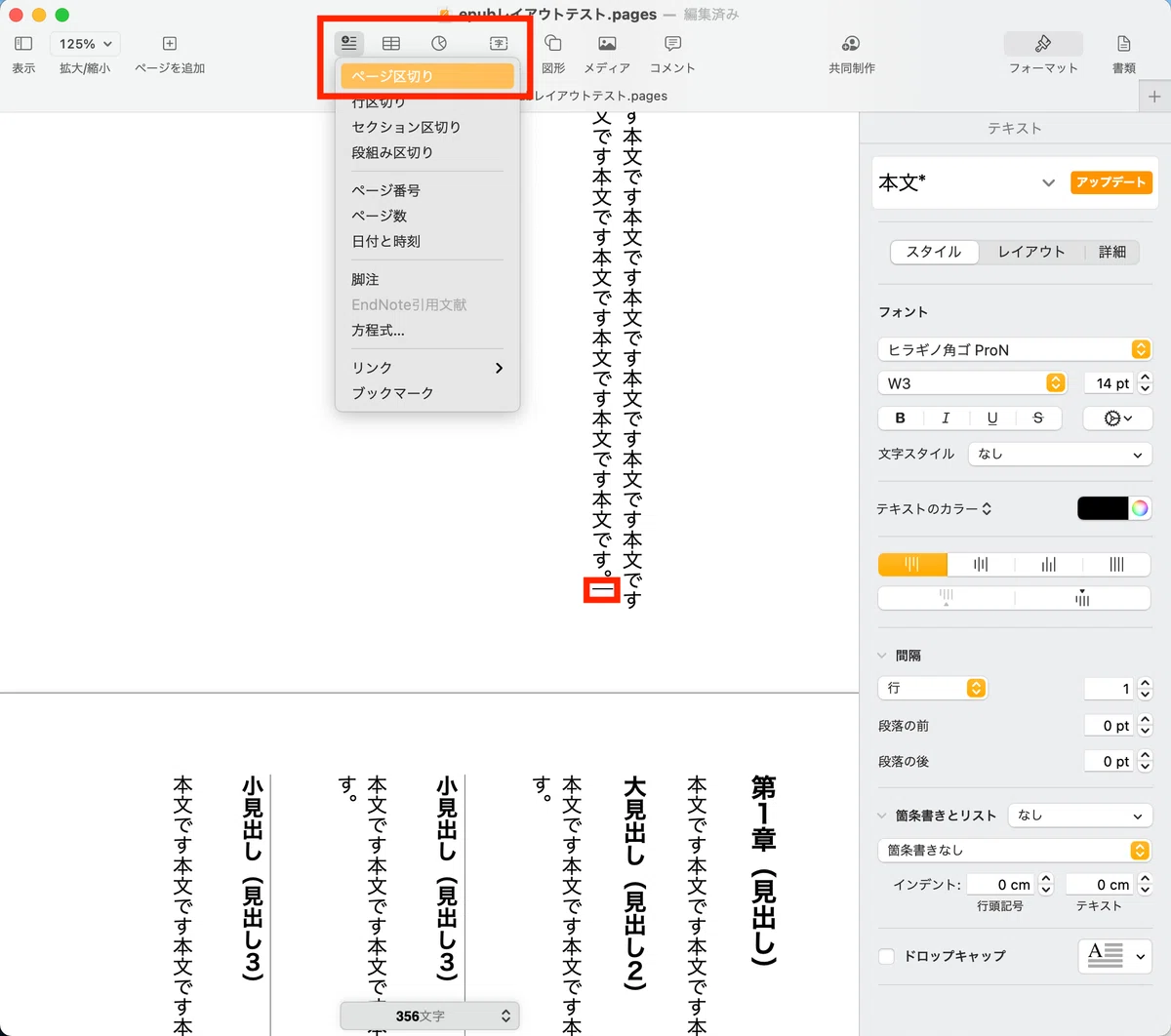Open the 行 spacing type dropdown
The width and height of the screenshot is (1171, 1036).
click(x=933, y=689)
